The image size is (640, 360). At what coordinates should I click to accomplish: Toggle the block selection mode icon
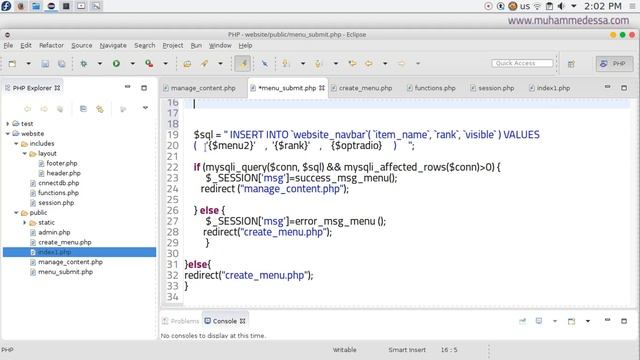(264, 64)
